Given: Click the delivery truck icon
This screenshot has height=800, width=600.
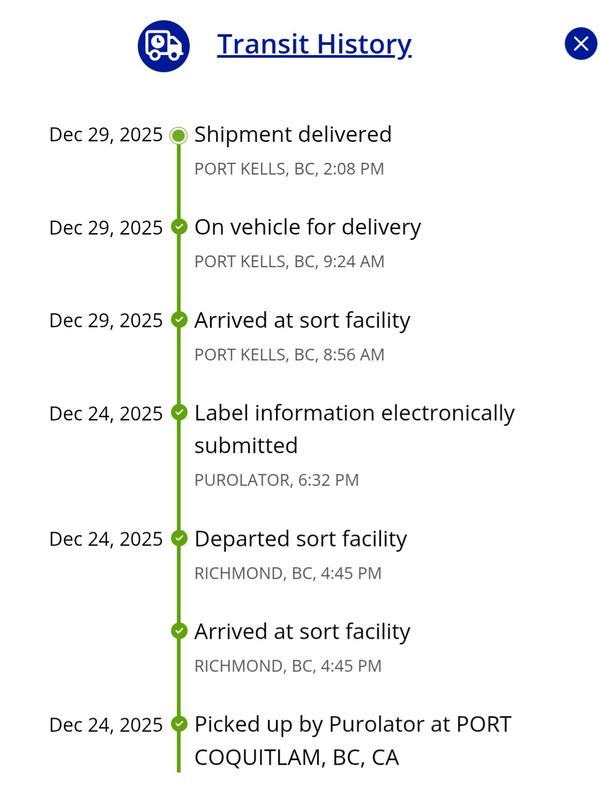Looking at the screenshot, I should tap(164, 45).
